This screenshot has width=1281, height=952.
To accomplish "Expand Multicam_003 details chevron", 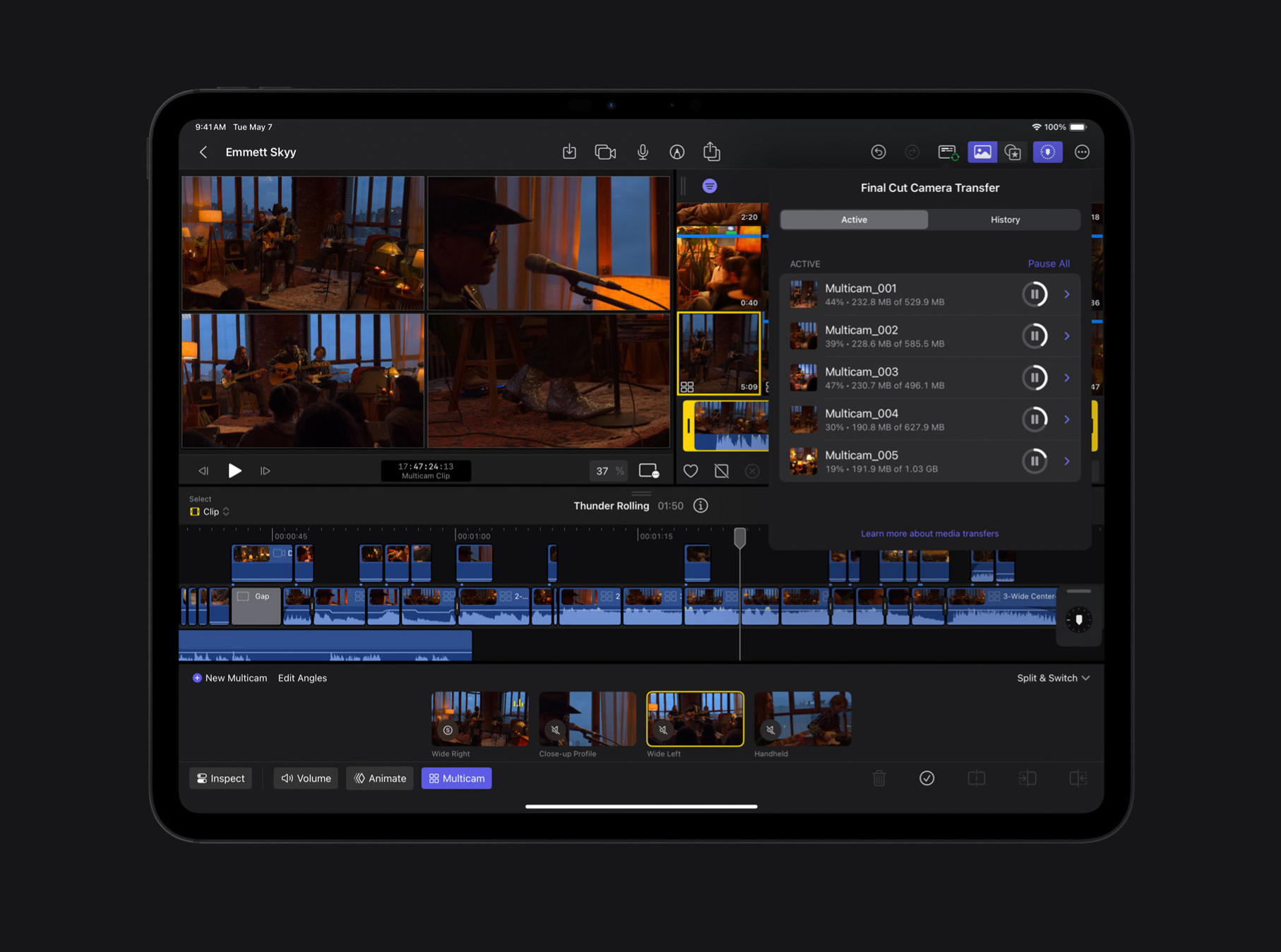I will point(1067,378).
